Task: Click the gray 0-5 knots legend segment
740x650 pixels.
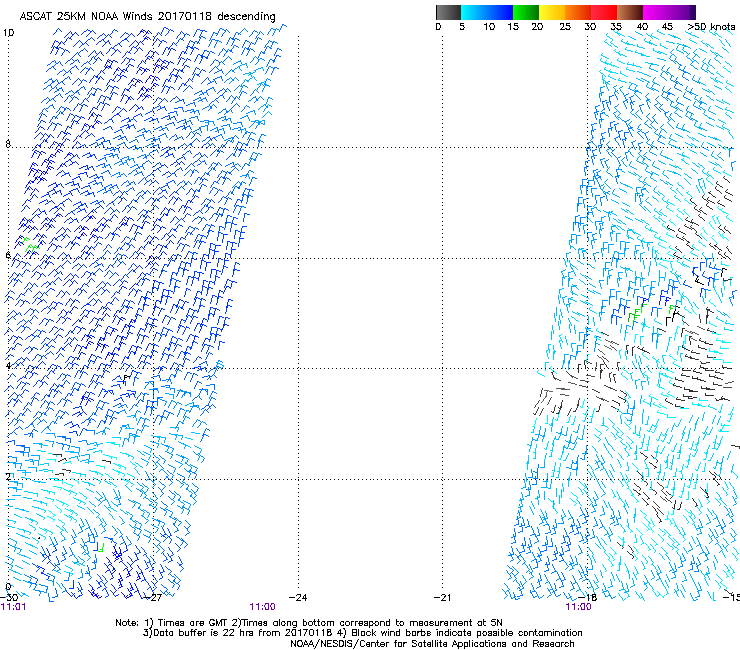Action: (448, 12)
